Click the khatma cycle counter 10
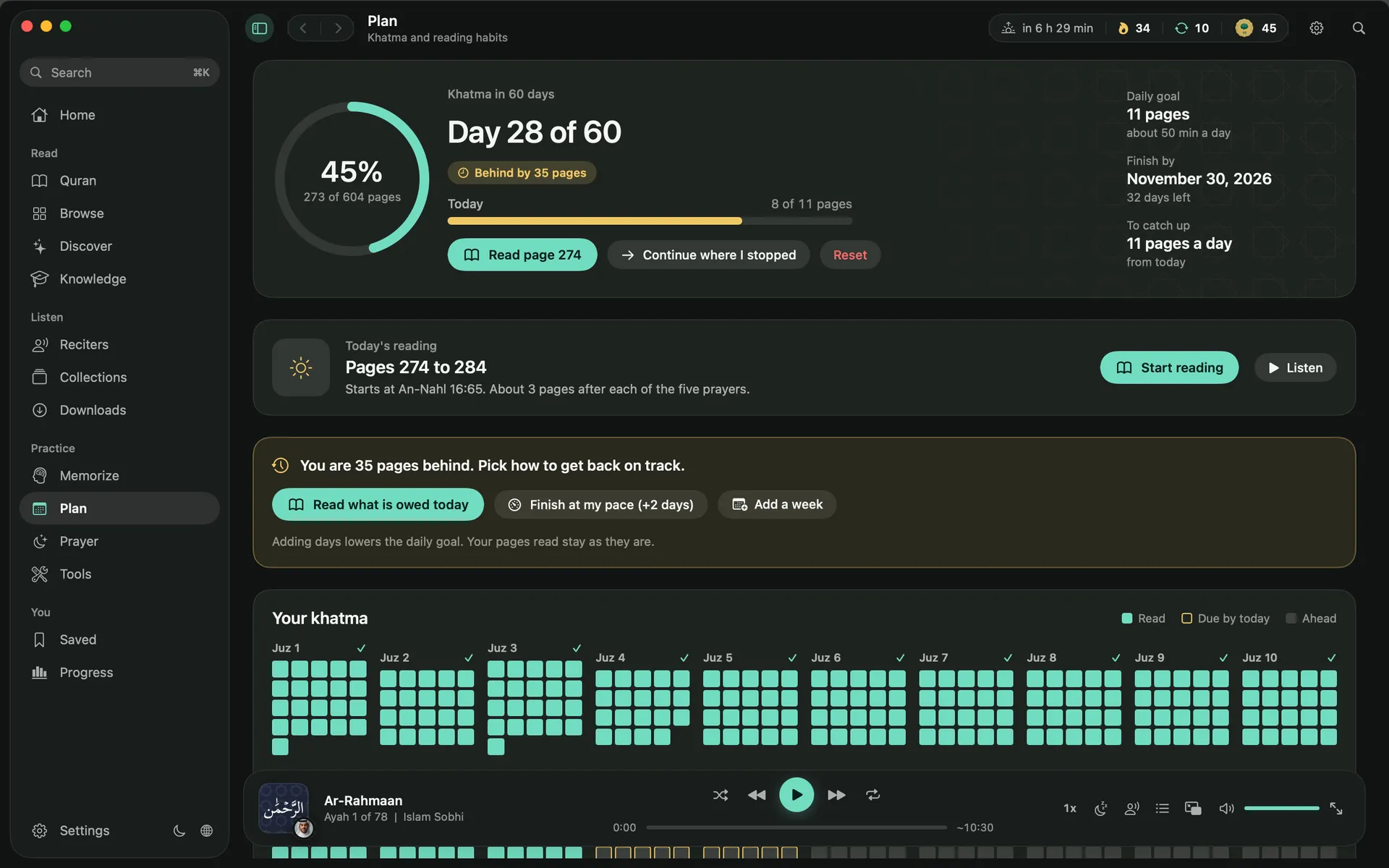 (x=1192, y=28)
